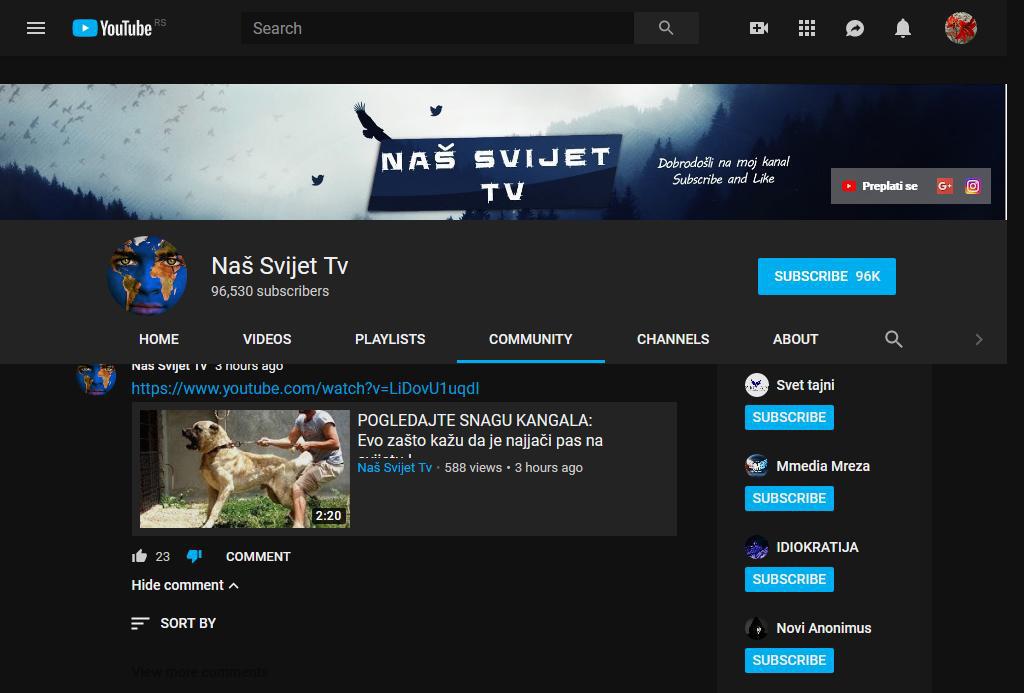
Task: Open the Instagram link on the banner
Action: (x=972, y=186)
